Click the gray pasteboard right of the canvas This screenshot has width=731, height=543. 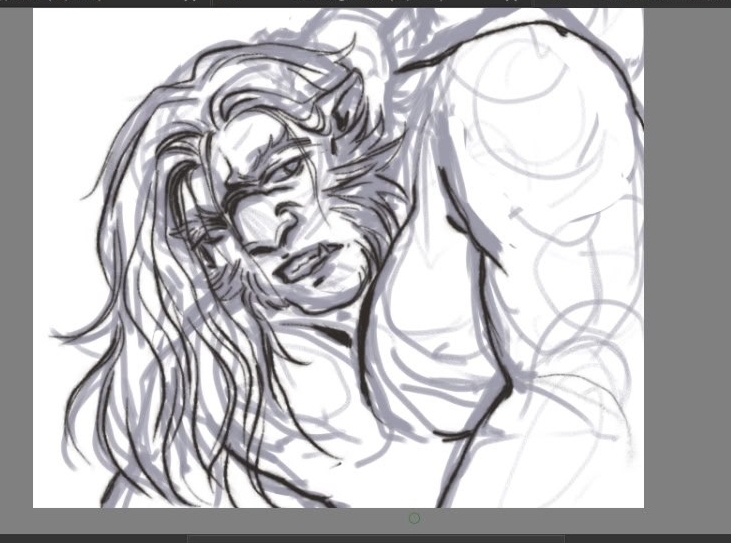point(687,260)
